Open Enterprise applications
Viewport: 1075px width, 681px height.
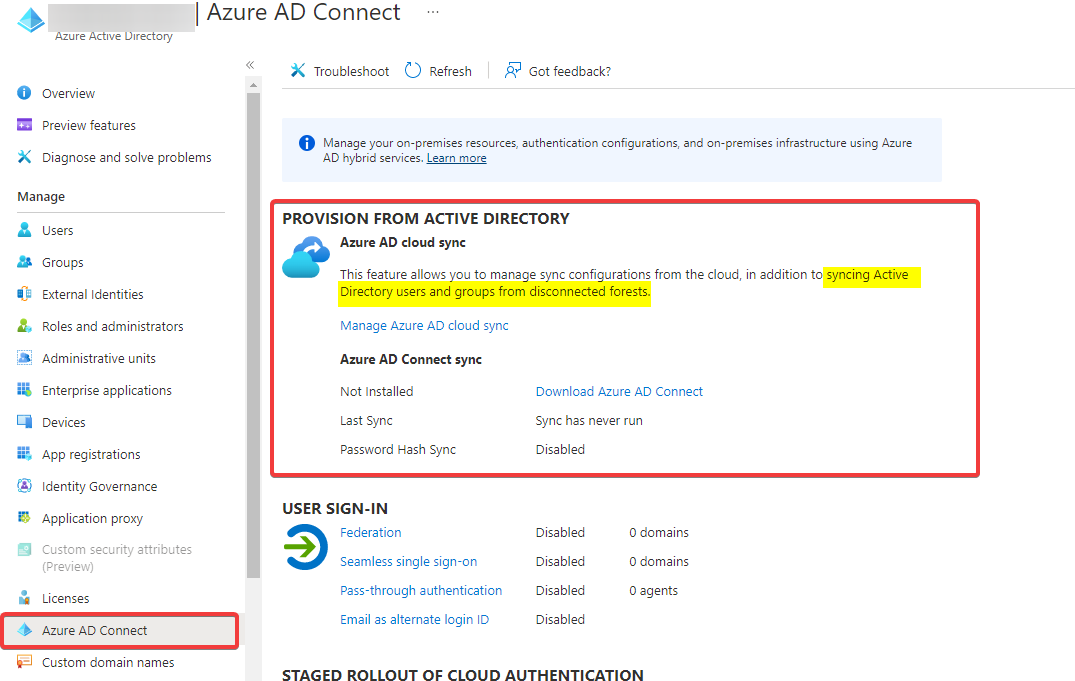tap(106, 390)
